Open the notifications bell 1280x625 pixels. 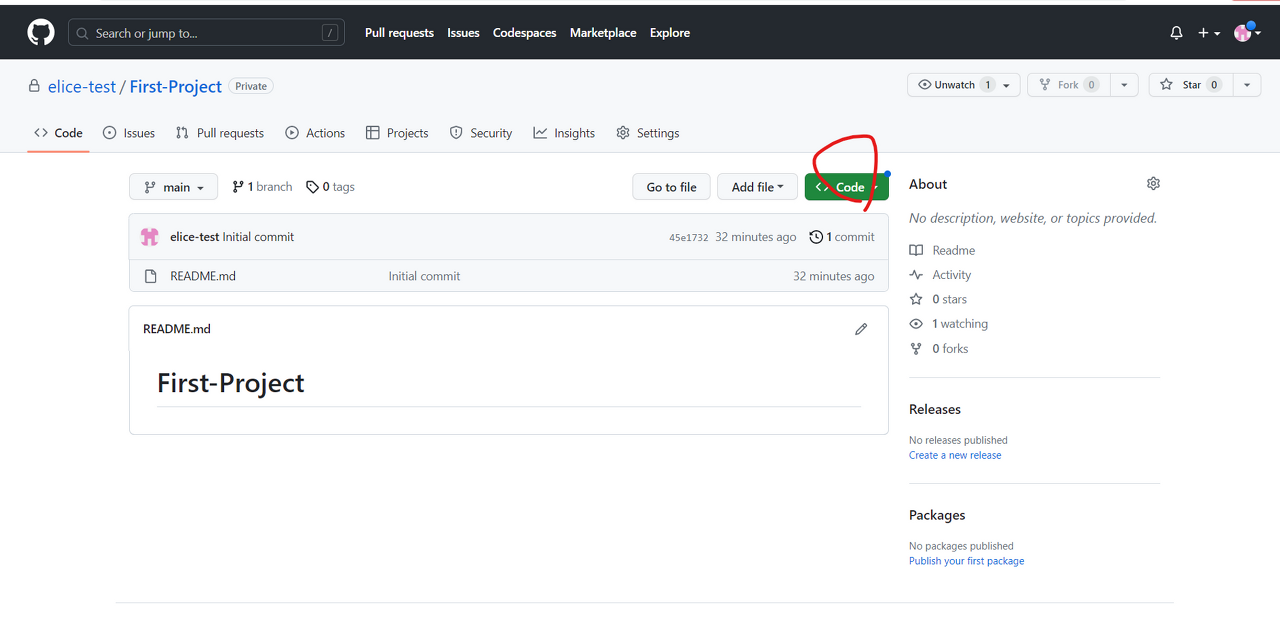click(1176, 33)
